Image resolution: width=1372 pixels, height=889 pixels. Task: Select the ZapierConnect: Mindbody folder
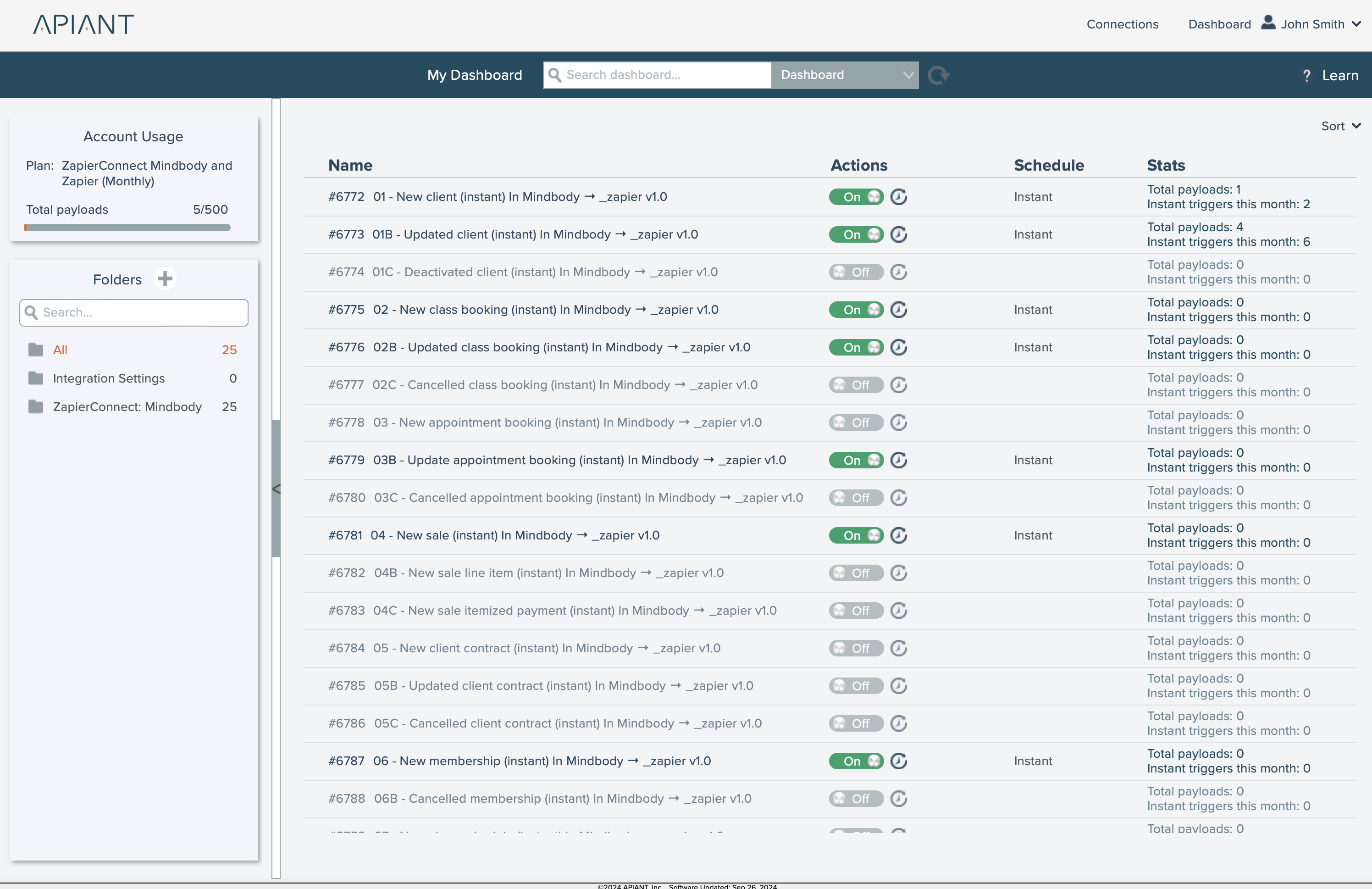click(x=127, y=406)
